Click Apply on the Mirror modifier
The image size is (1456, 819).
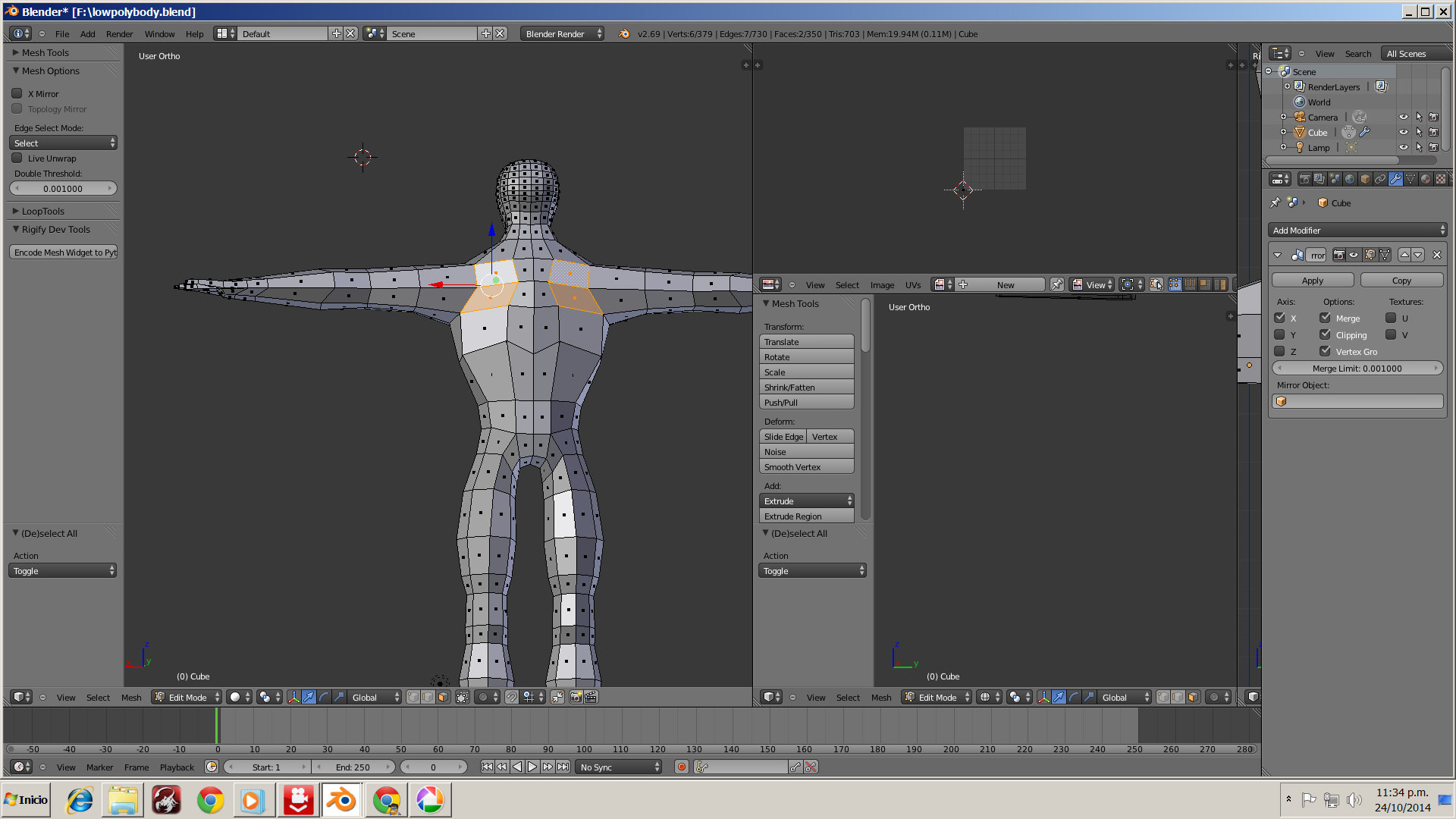tap(1312, 280)
